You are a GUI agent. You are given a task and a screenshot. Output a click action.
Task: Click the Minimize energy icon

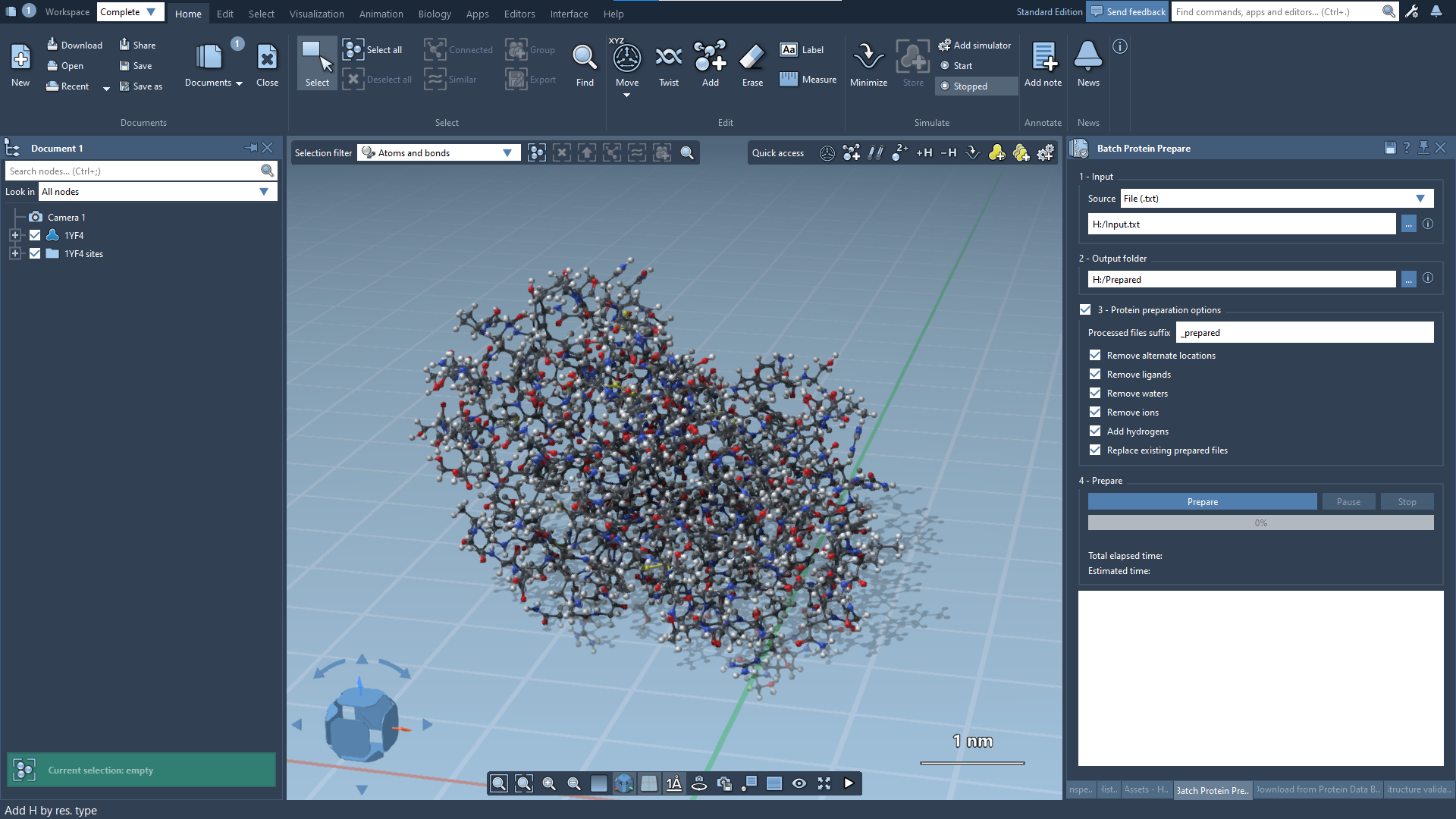(x=868, y=59)
